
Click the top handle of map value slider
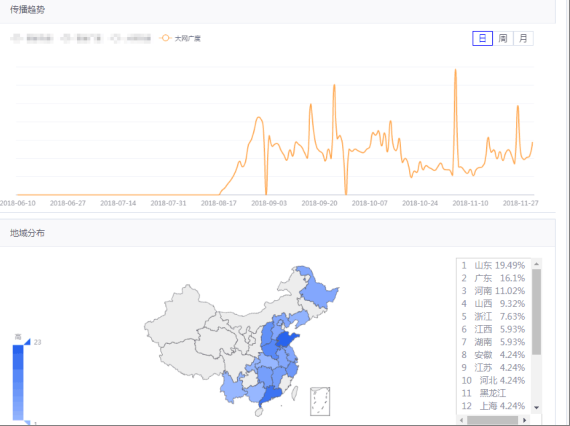point(27,342)
